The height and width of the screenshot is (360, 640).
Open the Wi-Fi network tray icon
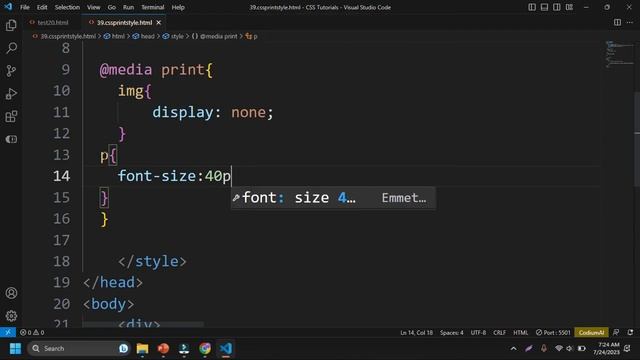(559, 349)
